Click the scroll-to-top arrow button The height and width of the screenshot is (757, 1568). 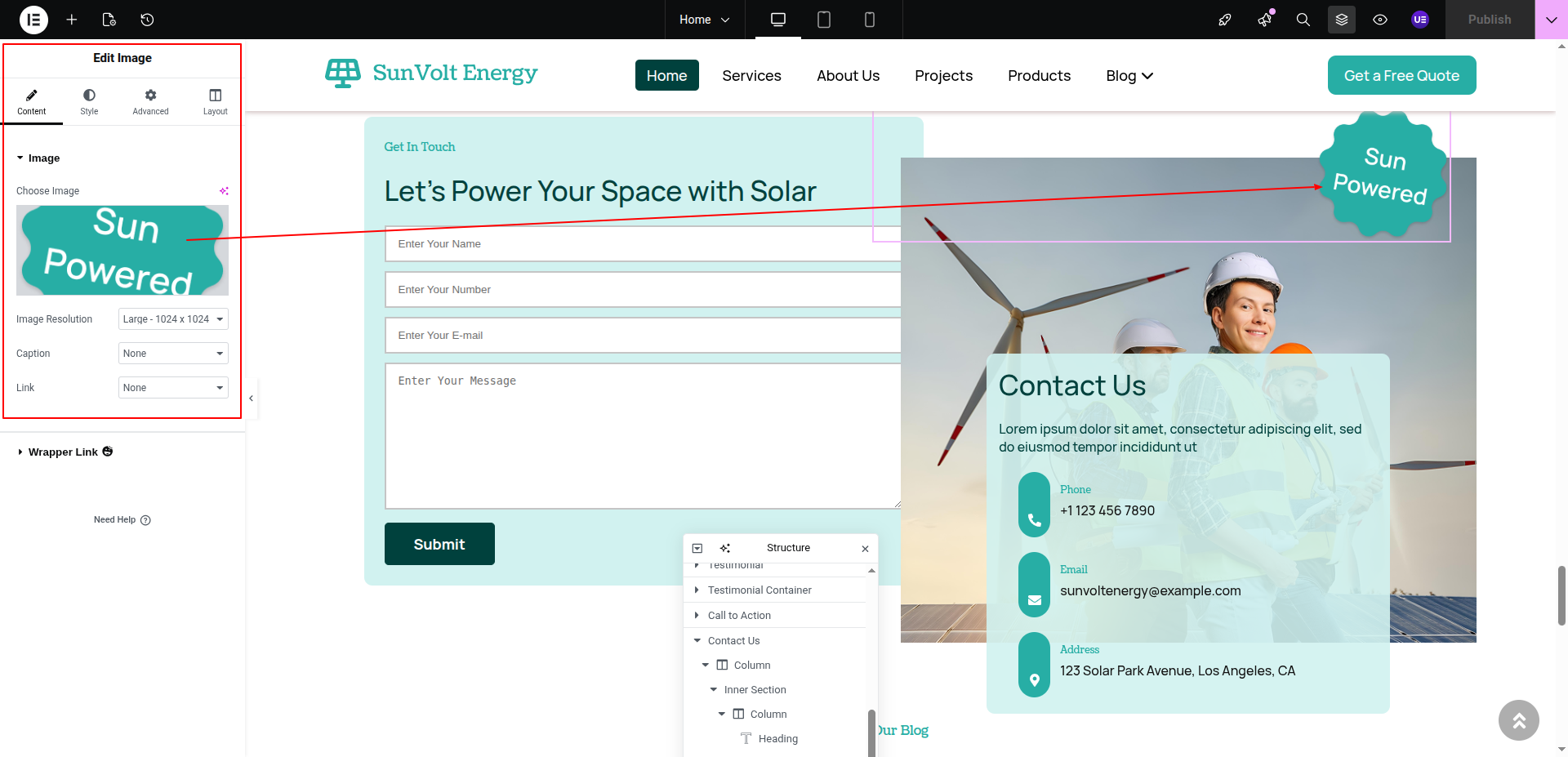(1518, 720)
